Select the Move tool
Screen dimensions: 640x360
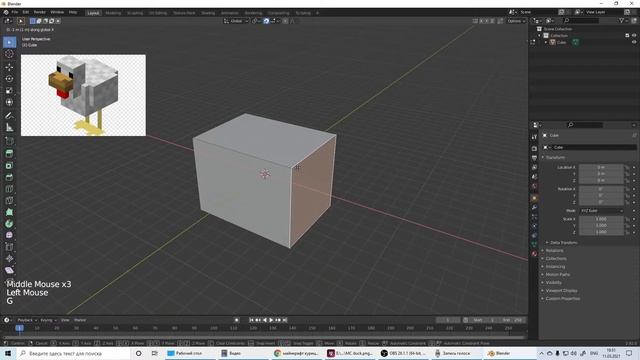(x=9, y=67)
